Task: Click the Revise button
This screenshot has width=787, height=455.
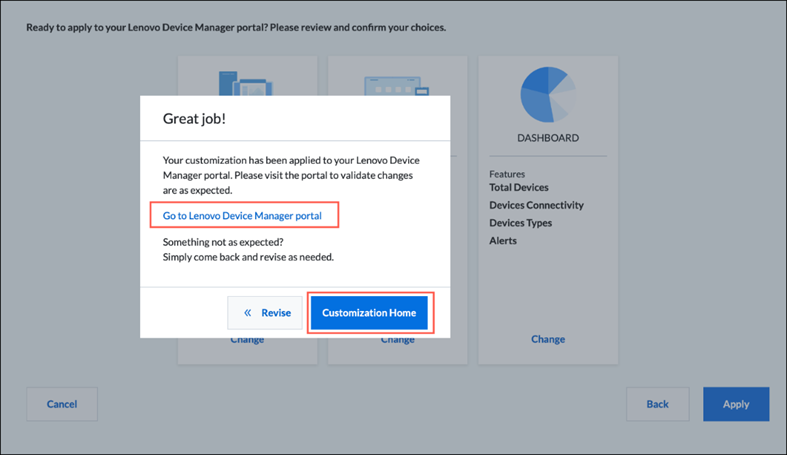Action: pos(265,313)
